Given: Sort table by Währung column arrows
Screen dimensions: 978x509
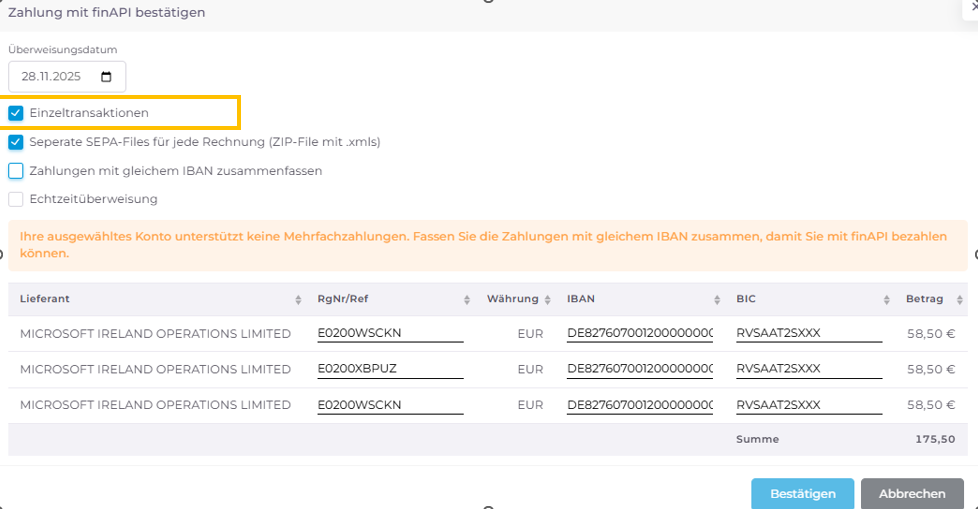Looking at the screenshot, I should [x=548, y=300].
